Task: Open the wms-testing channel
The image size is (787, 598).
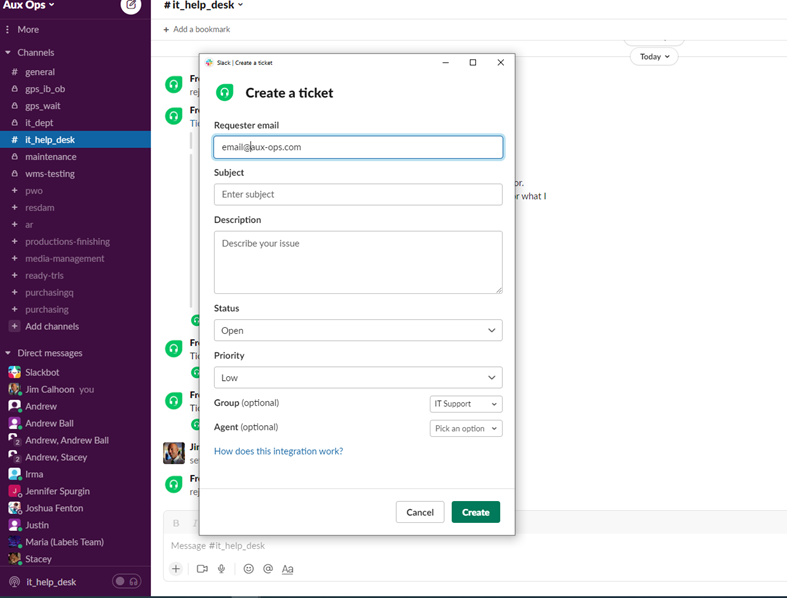Action: coord(50,174)
